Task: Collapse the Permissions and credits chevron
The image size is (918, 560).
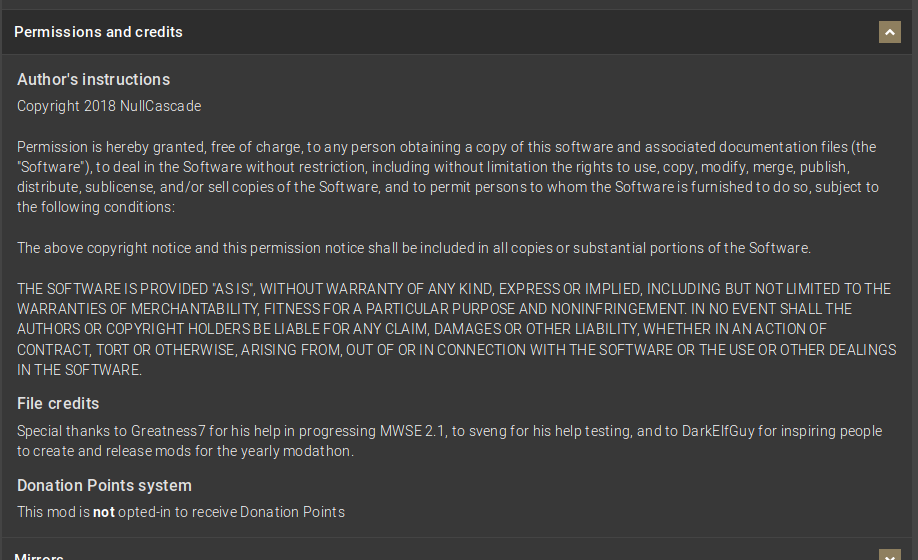Action: click(x=889, y=32)
